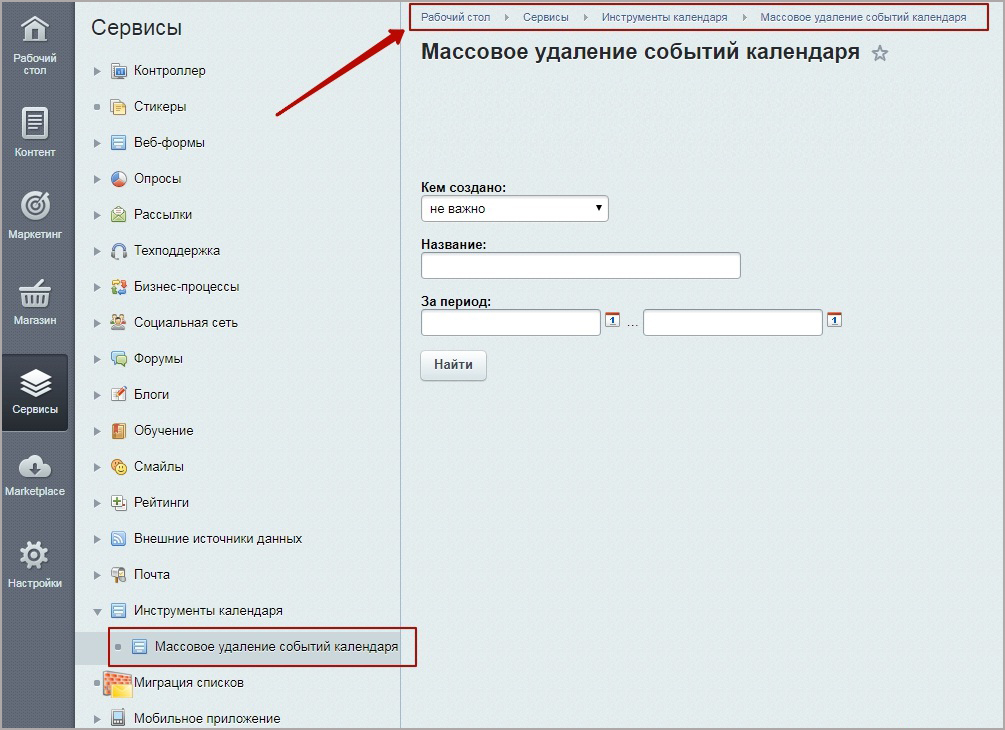
Task: Click the Найти search button
Action: tap(452, 365)
